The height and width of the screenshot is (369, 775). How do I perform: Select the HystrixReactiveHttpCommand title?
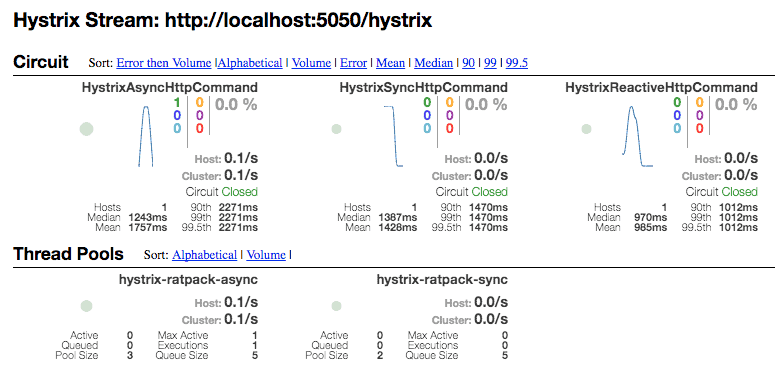[x=661, y=88]
